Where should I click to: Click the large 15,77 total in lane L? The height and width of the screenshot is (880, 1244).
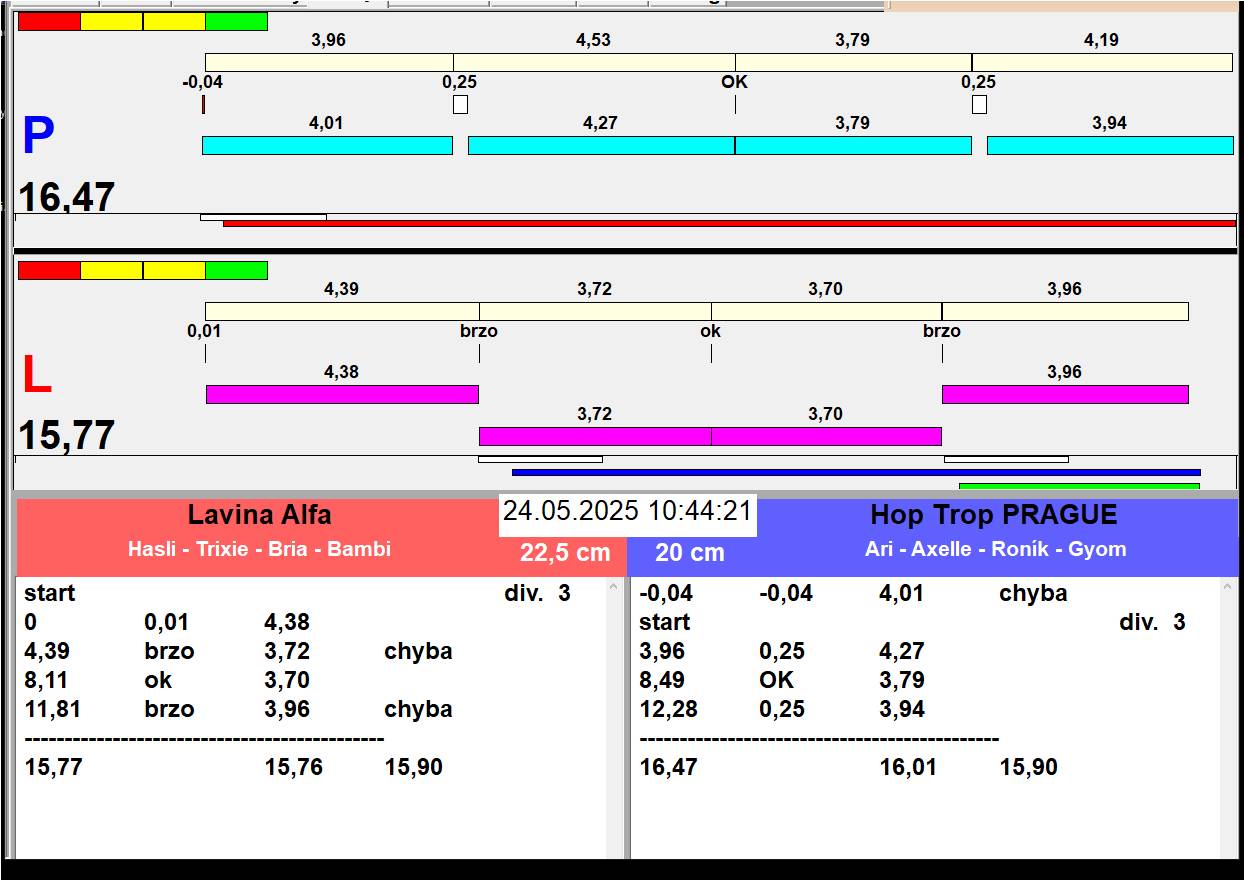[67, 436]
